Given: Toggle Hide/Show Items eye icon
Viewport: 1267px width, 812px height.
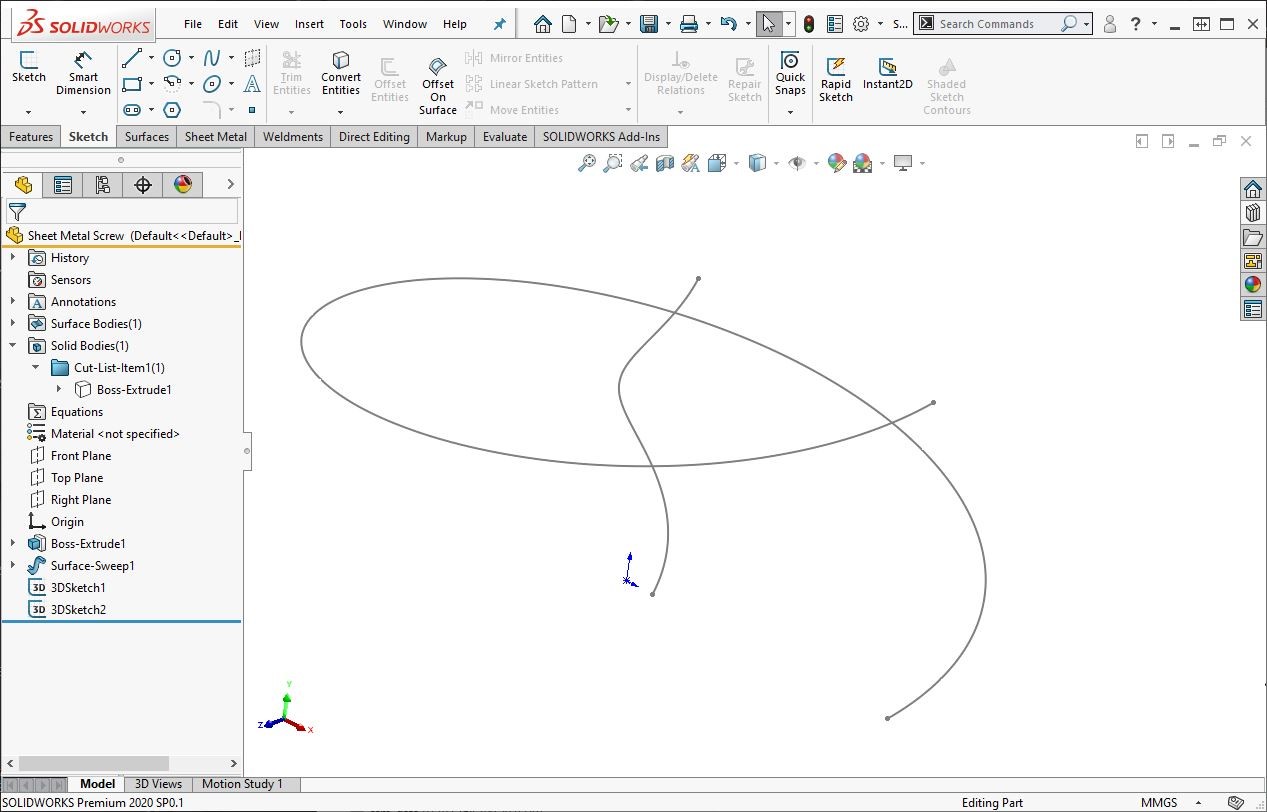Looking at the screenshot, I should (797, 163).
